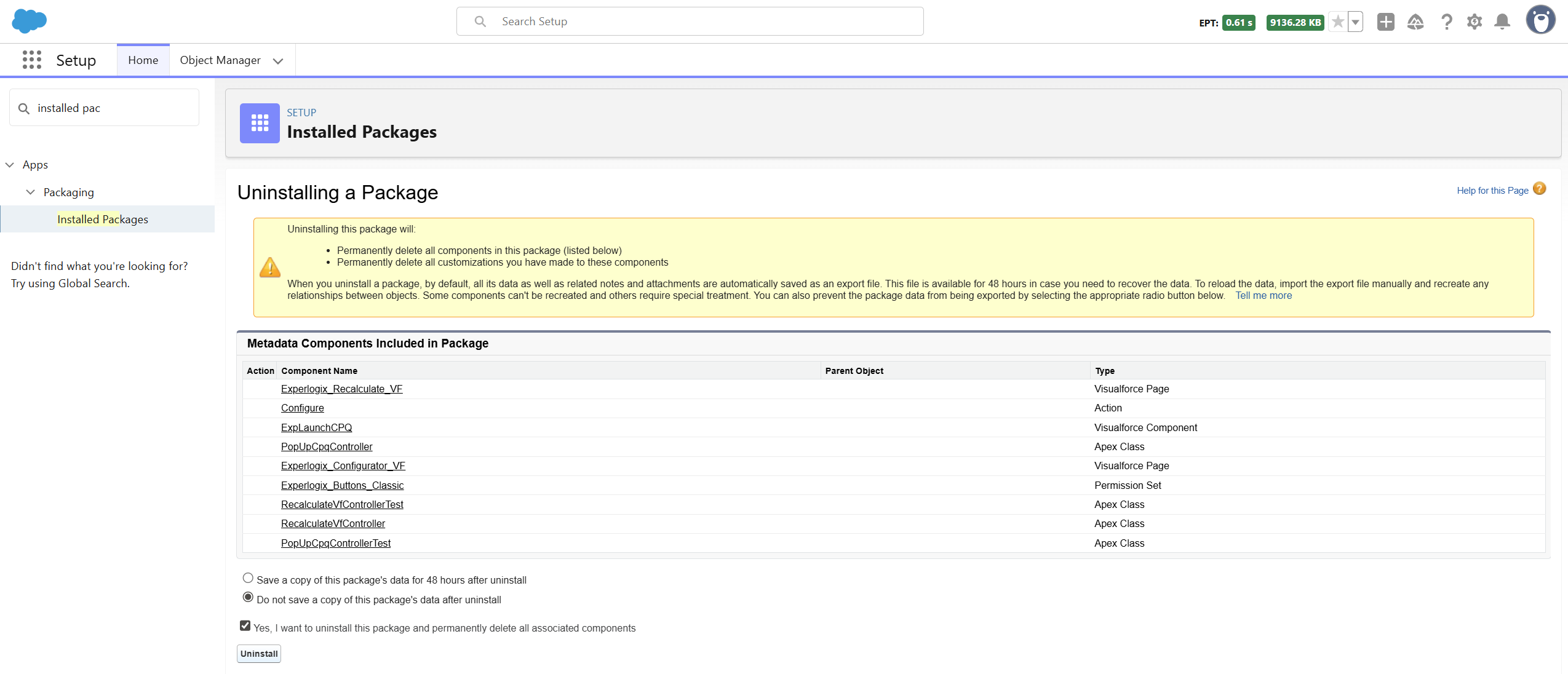
Task: Open the ExpLaunchCPQ component link
Action: (317, 427)
